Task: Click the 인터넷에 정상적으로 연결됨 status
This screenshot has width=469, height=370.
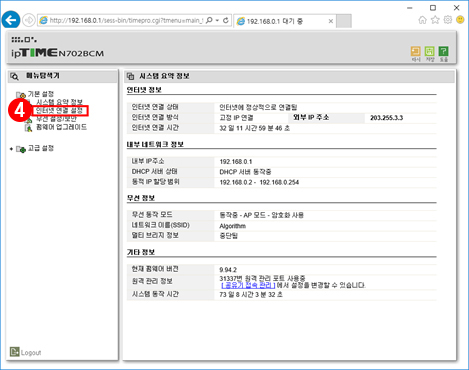Action: click(x=258, y=107)
